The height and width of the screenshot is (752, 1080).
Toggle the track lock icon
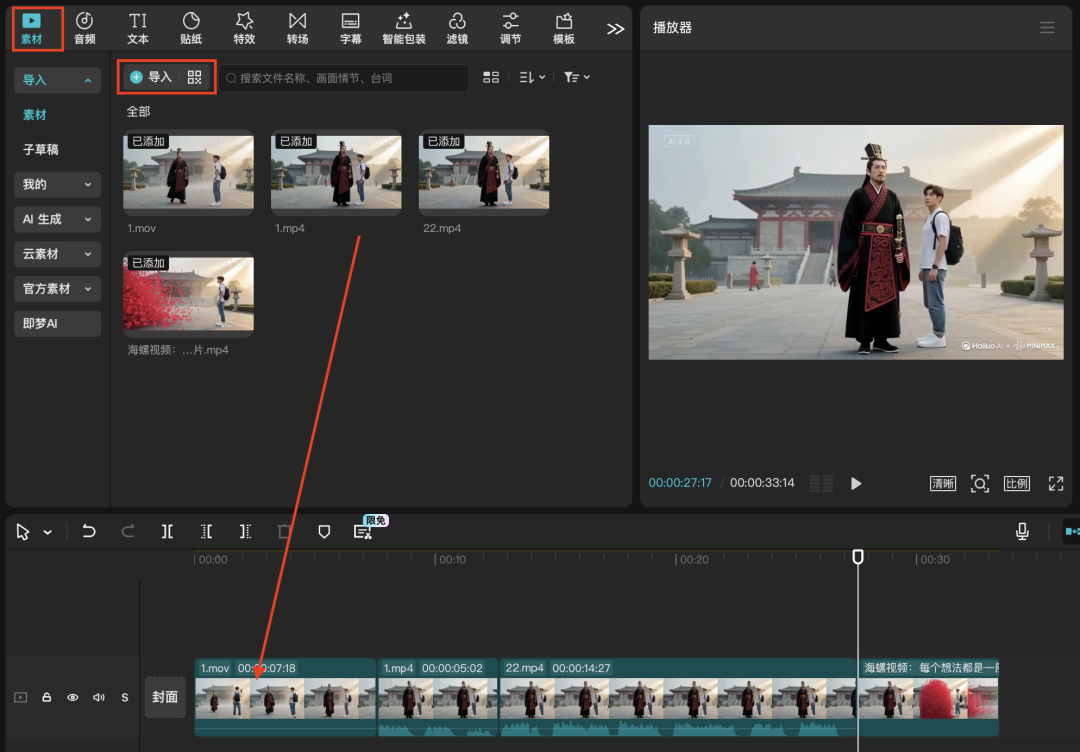(46, 698)
